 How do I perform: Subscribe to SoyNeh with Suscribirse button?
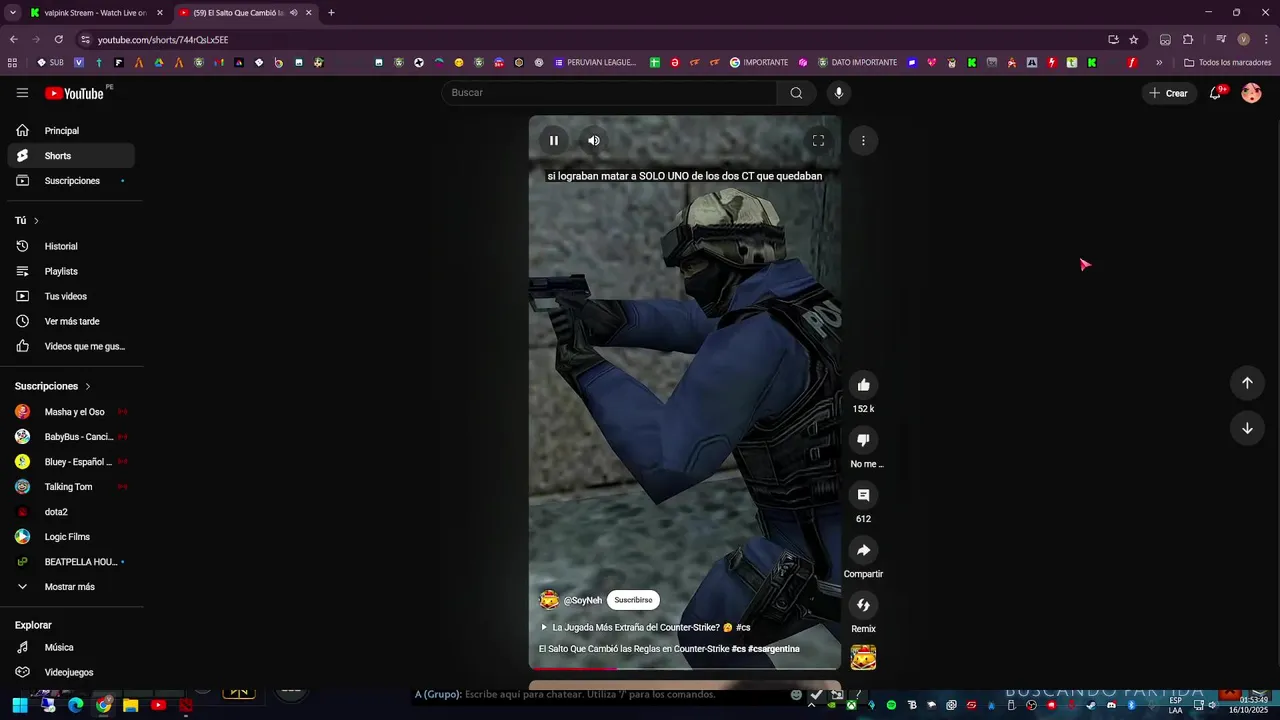pyautogui.click(x=633, y=600)
